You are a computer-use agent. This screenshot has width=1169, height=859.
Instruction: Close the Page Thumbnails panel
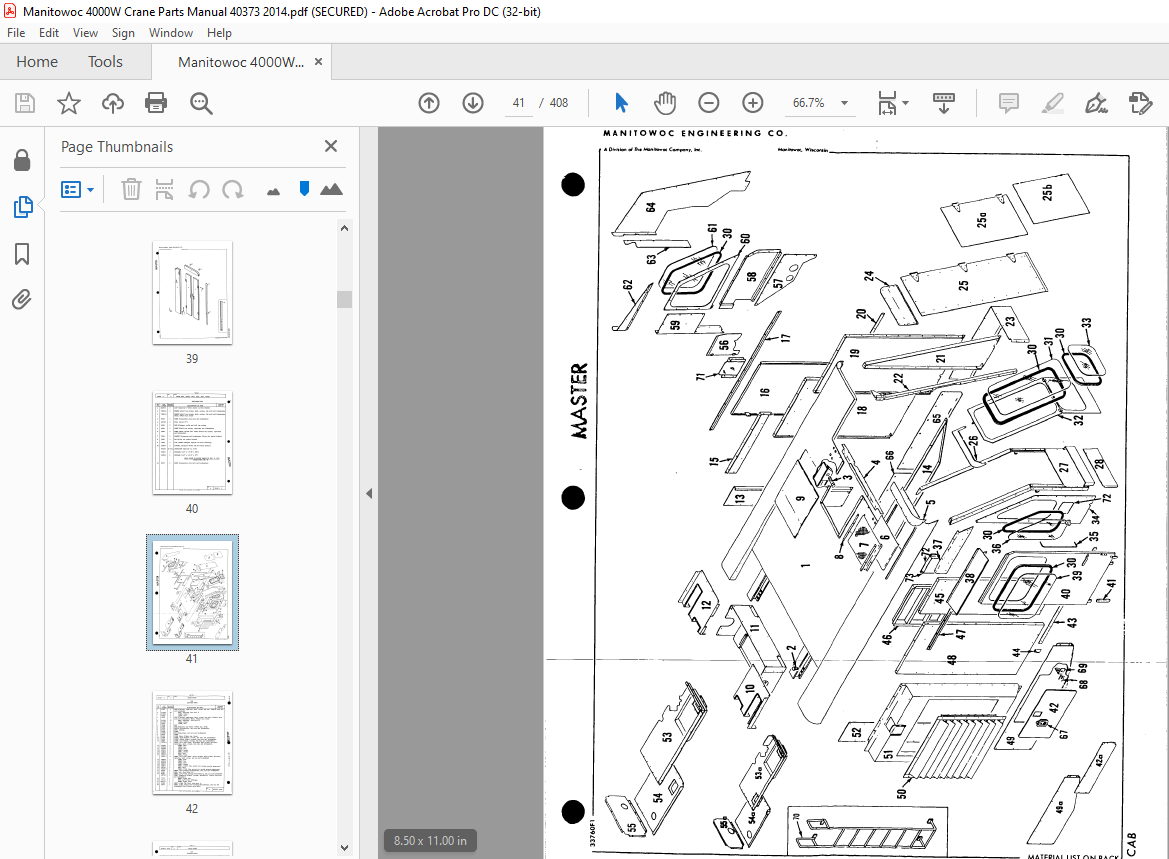[x=331, y=146]
